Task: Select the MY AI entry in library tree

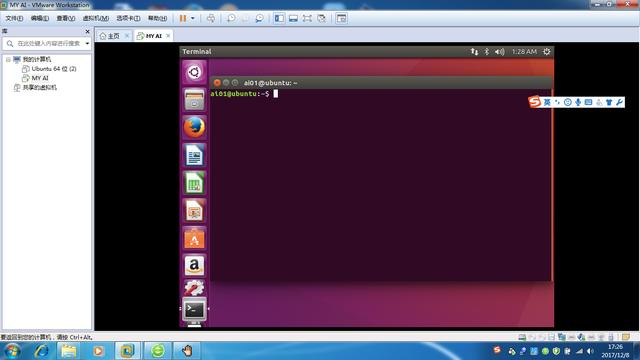Action: point(40,78)
